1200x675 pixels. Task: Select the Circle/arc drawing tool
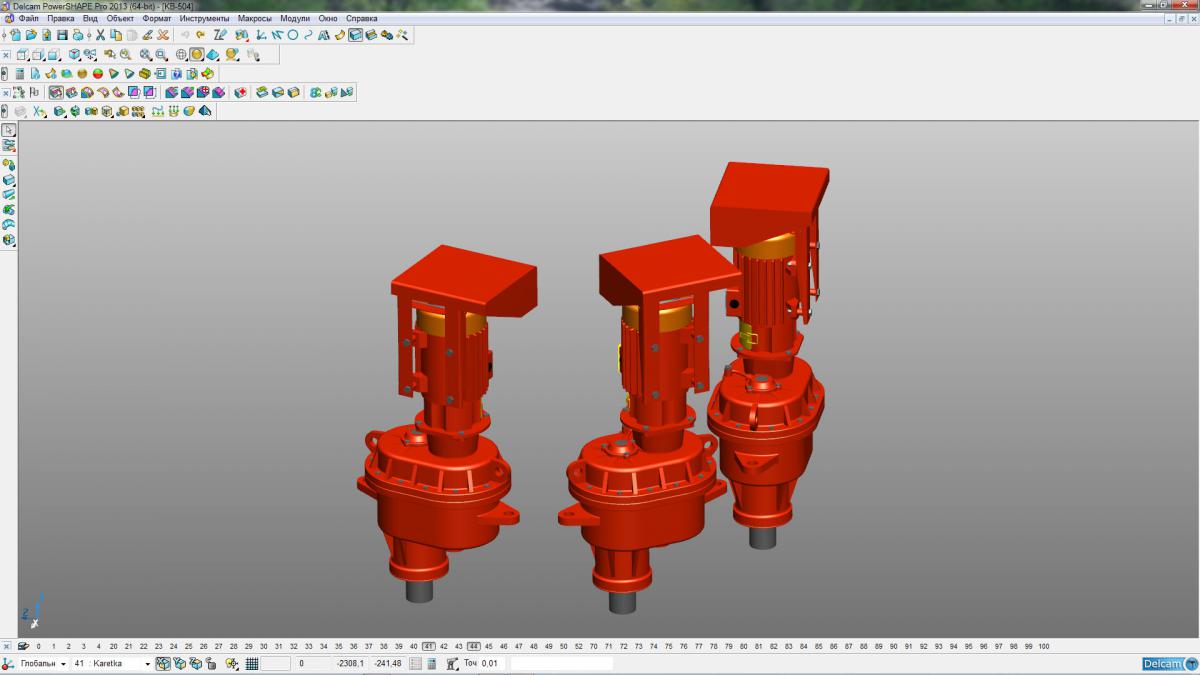click(293, 35)
